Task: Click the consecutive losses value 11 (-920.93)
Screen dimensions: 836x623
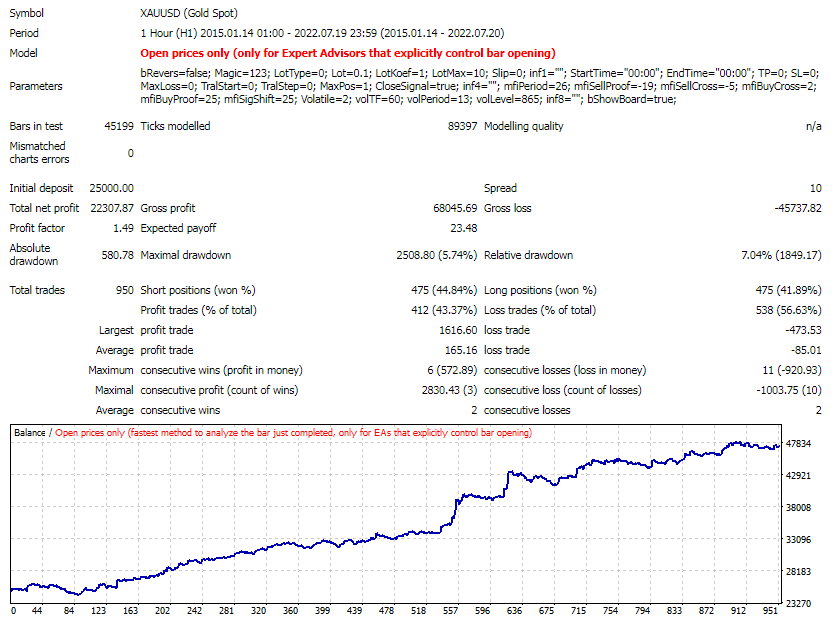Action: pyautogui.click(x=792, y=370)
